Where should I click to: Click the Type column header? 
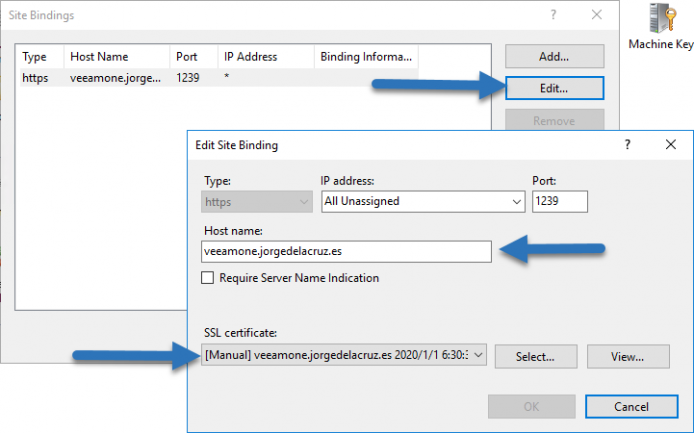(x=42, y=57)
